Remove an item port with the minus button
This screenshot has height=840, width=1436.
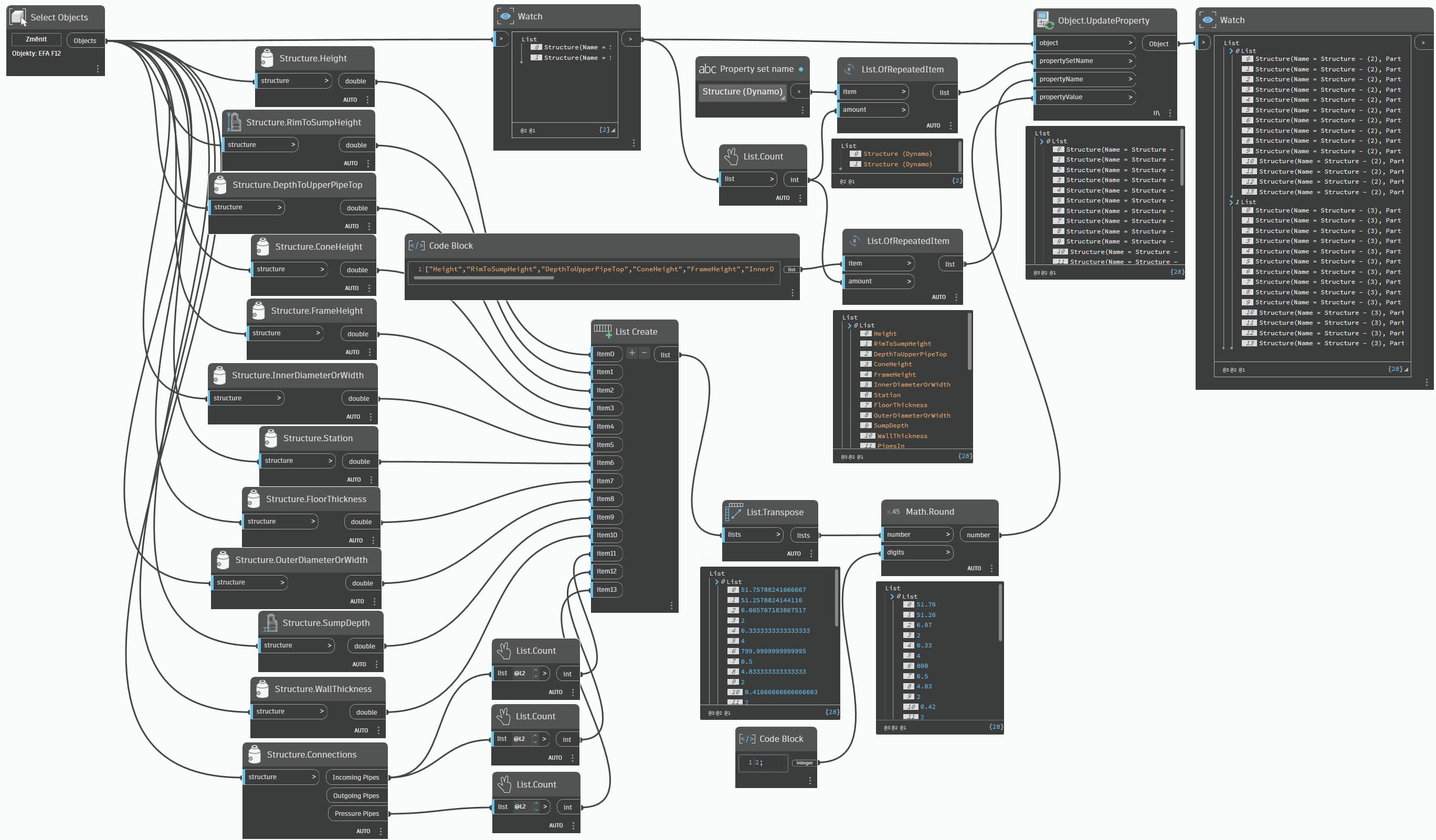[x=644, y=353]
